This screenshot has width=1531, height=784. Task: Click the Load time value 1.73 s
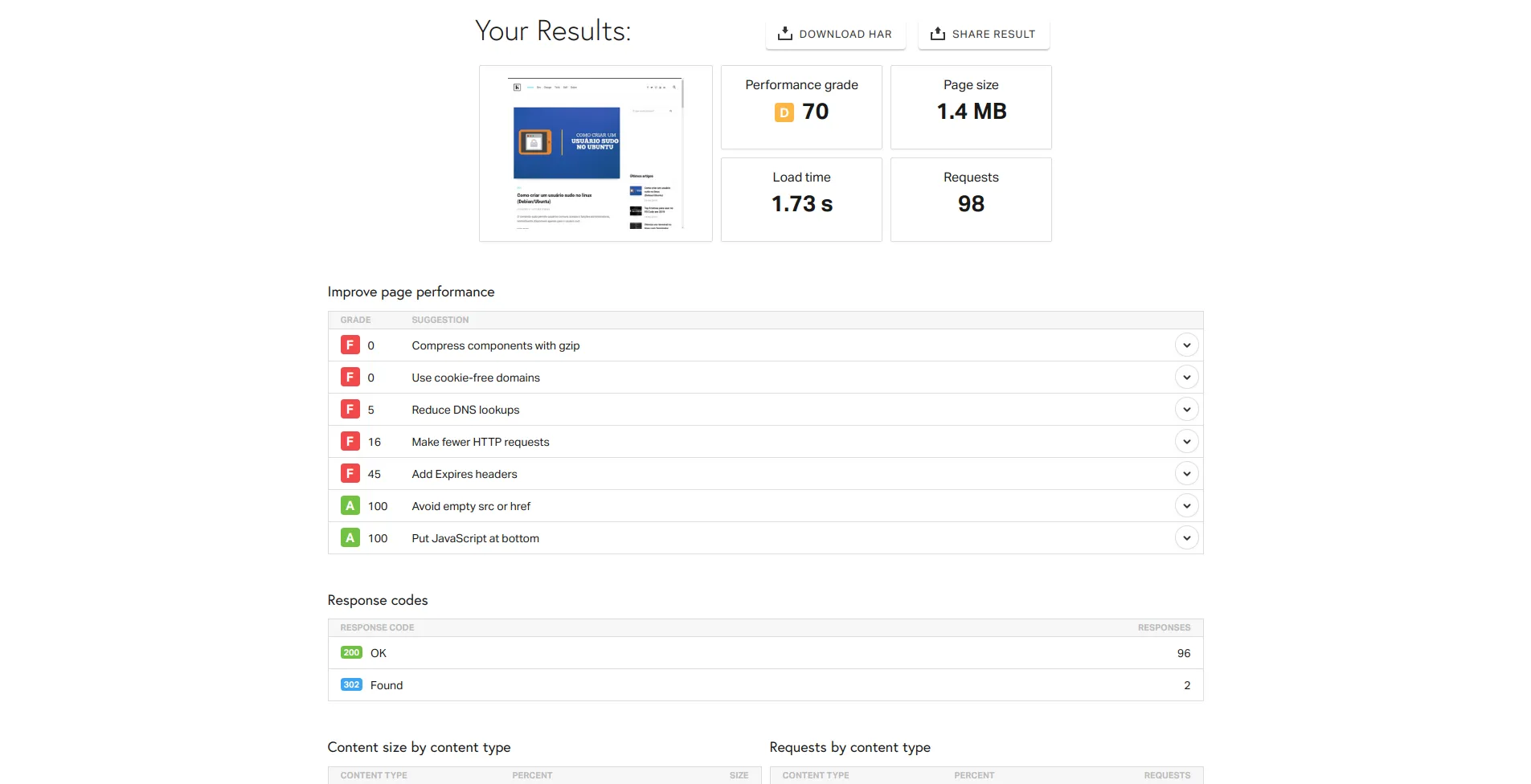(x=802, y=204)
